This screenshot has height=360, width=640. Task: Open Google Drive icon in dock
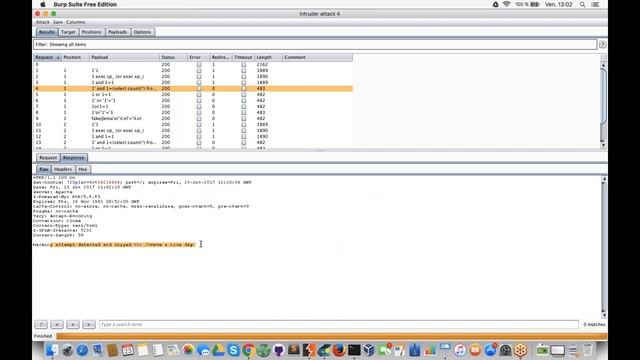218,350
